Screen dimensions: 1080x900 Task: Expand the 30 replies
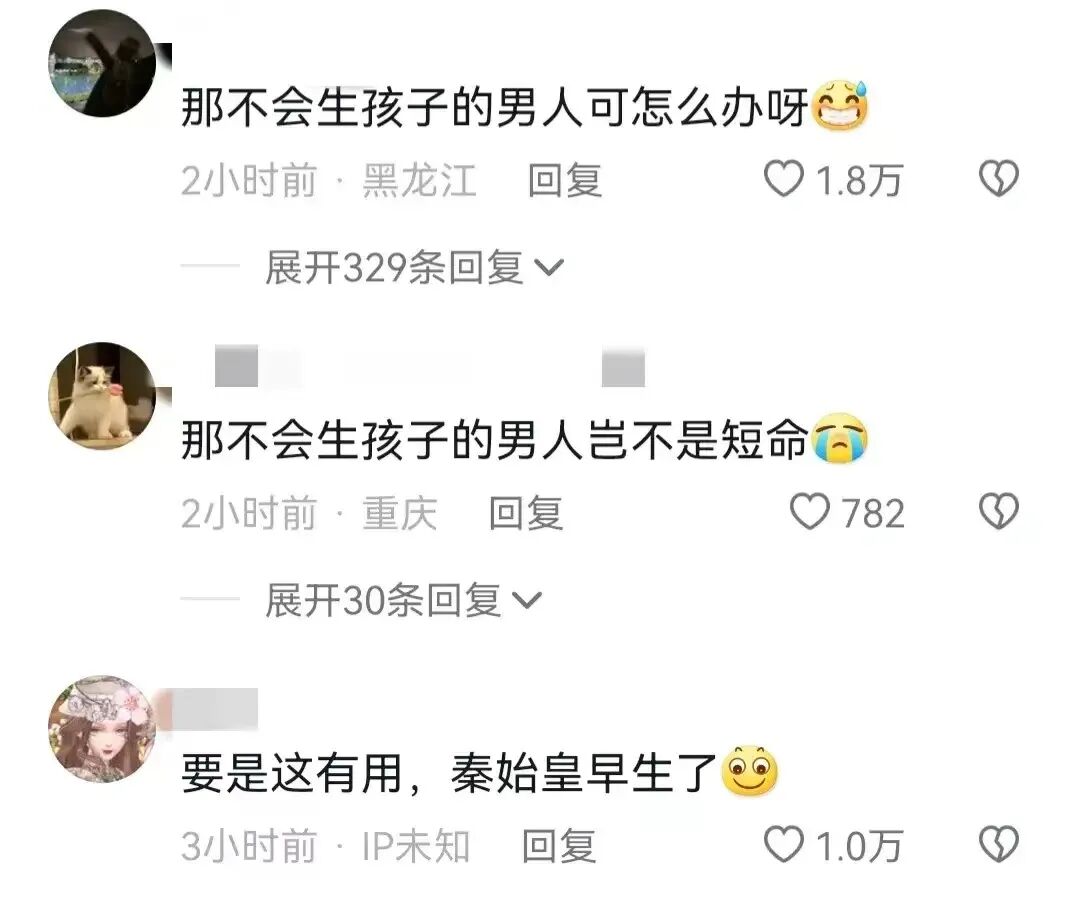pos(404,600)
